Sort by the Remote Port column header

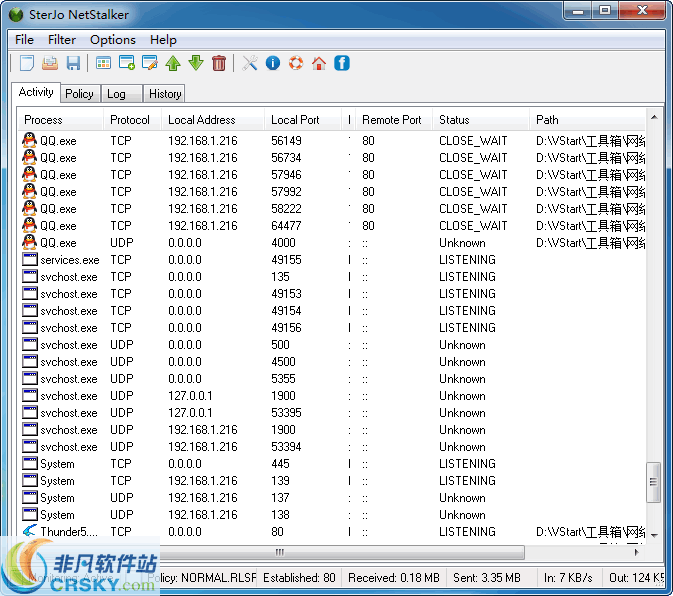[x=394, y=120]
